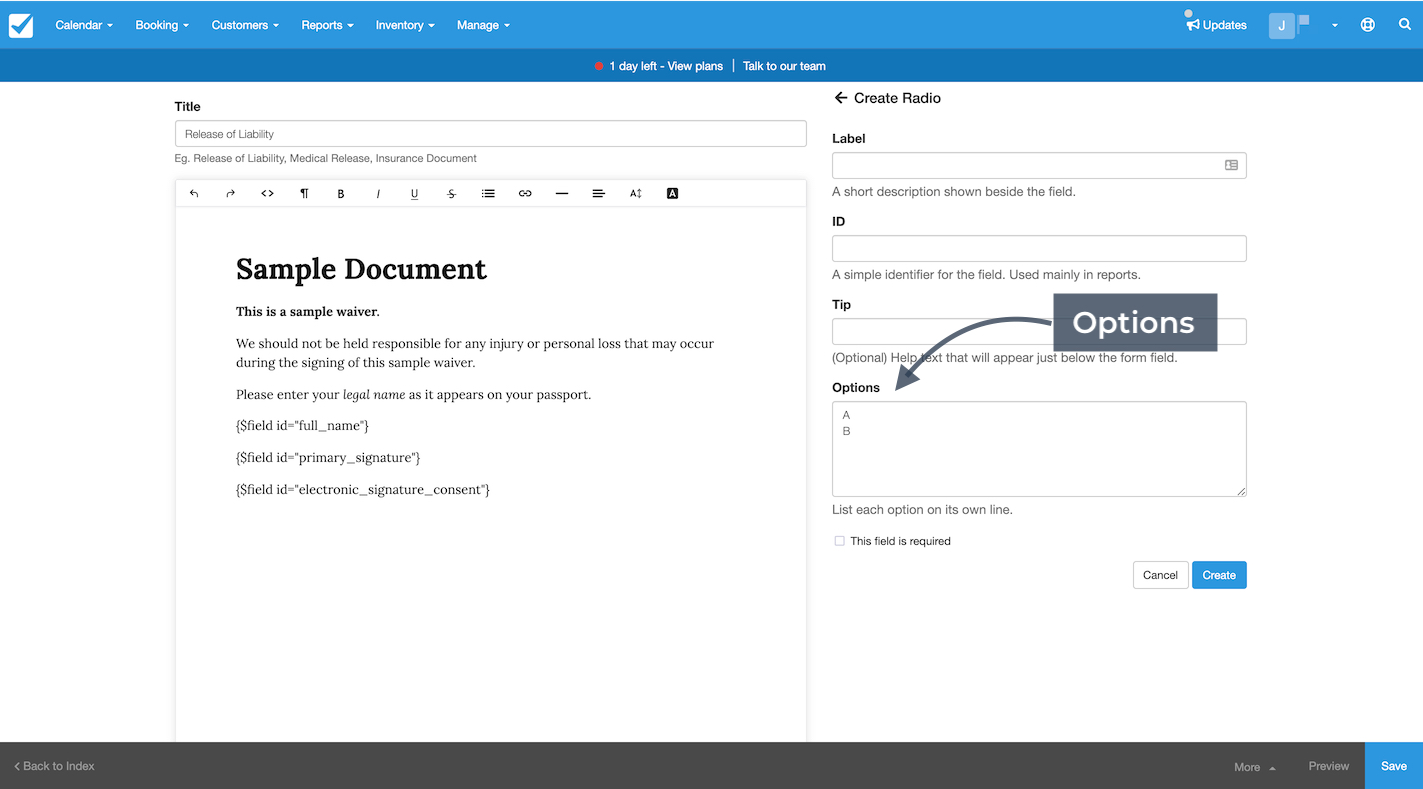Image resolution: width=1423 pixels, height=789 pixels.
Task: Apply underline formatting in editor
Action: pyautogui.click(x=415, y=193)
